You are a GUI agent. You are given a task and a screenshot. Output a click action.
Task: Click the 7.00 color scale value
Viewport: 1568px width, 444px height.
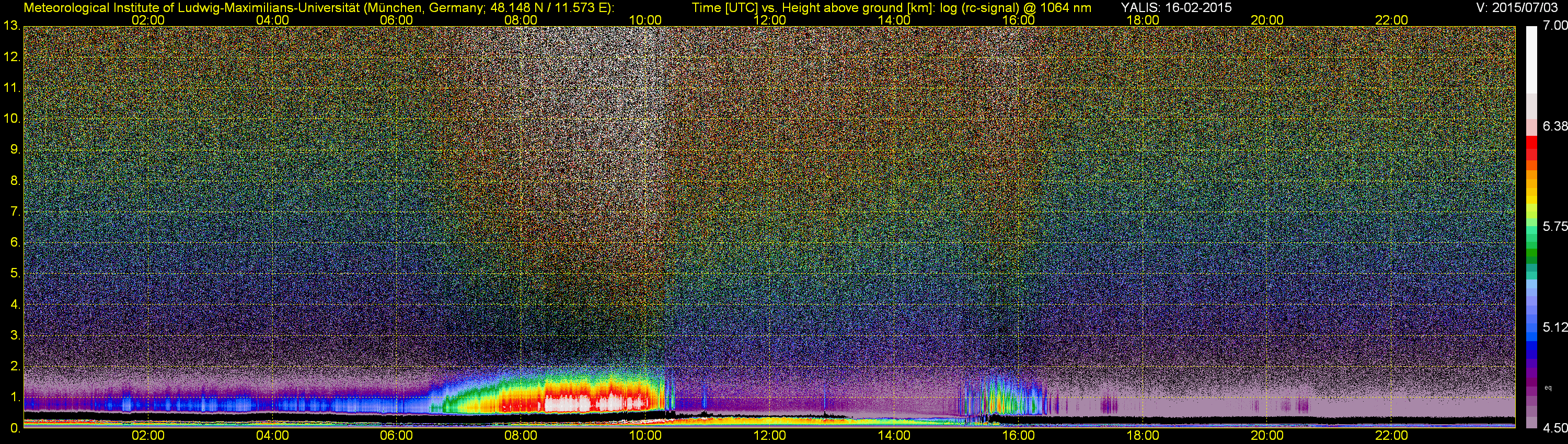[x=1554, y=26]
